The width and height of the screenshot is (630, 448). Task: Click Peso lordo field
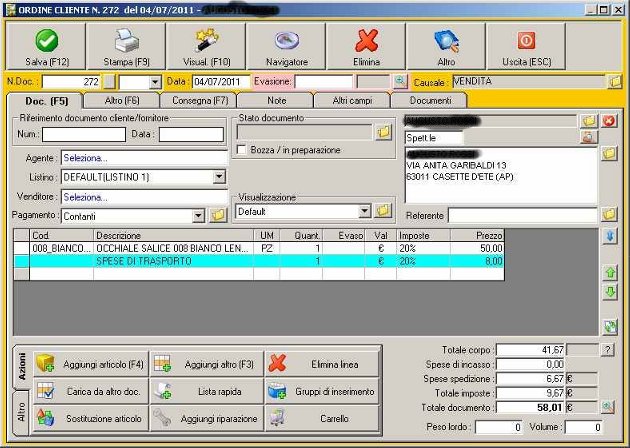point(499,427)
